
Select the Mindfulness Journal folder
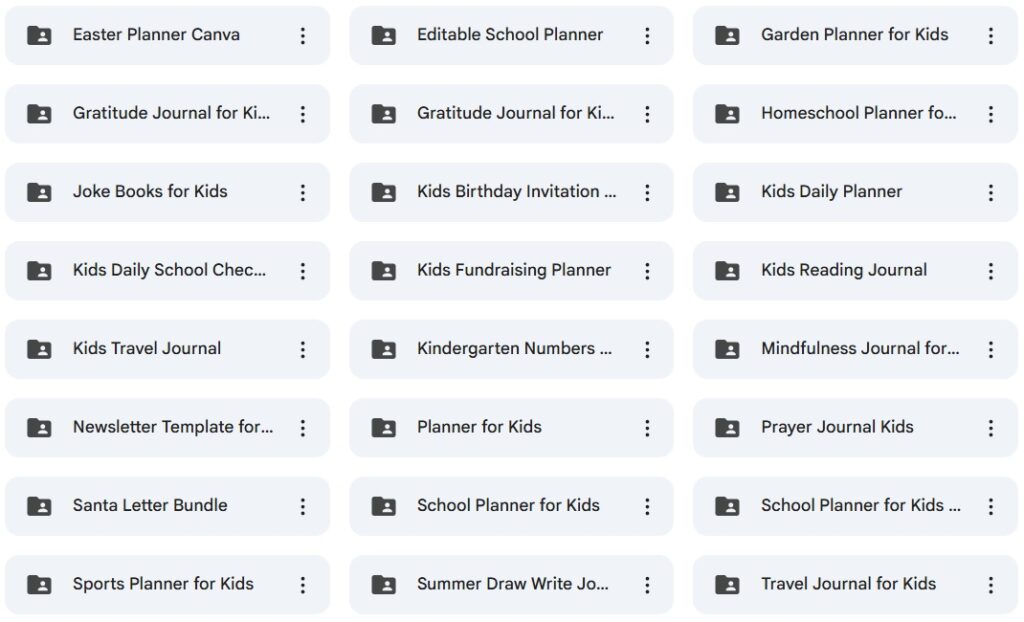point(859,349)
